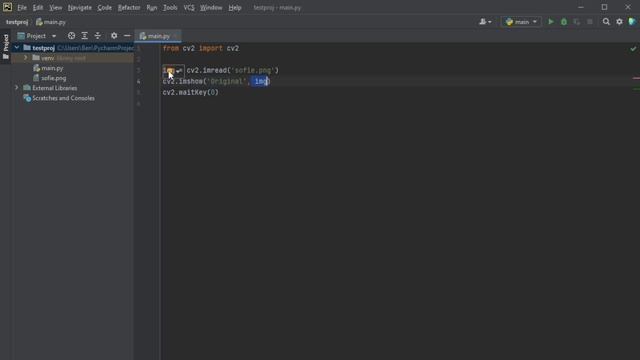Open the user account icon menu
The image size is (640, 360).
coord(485,22)
